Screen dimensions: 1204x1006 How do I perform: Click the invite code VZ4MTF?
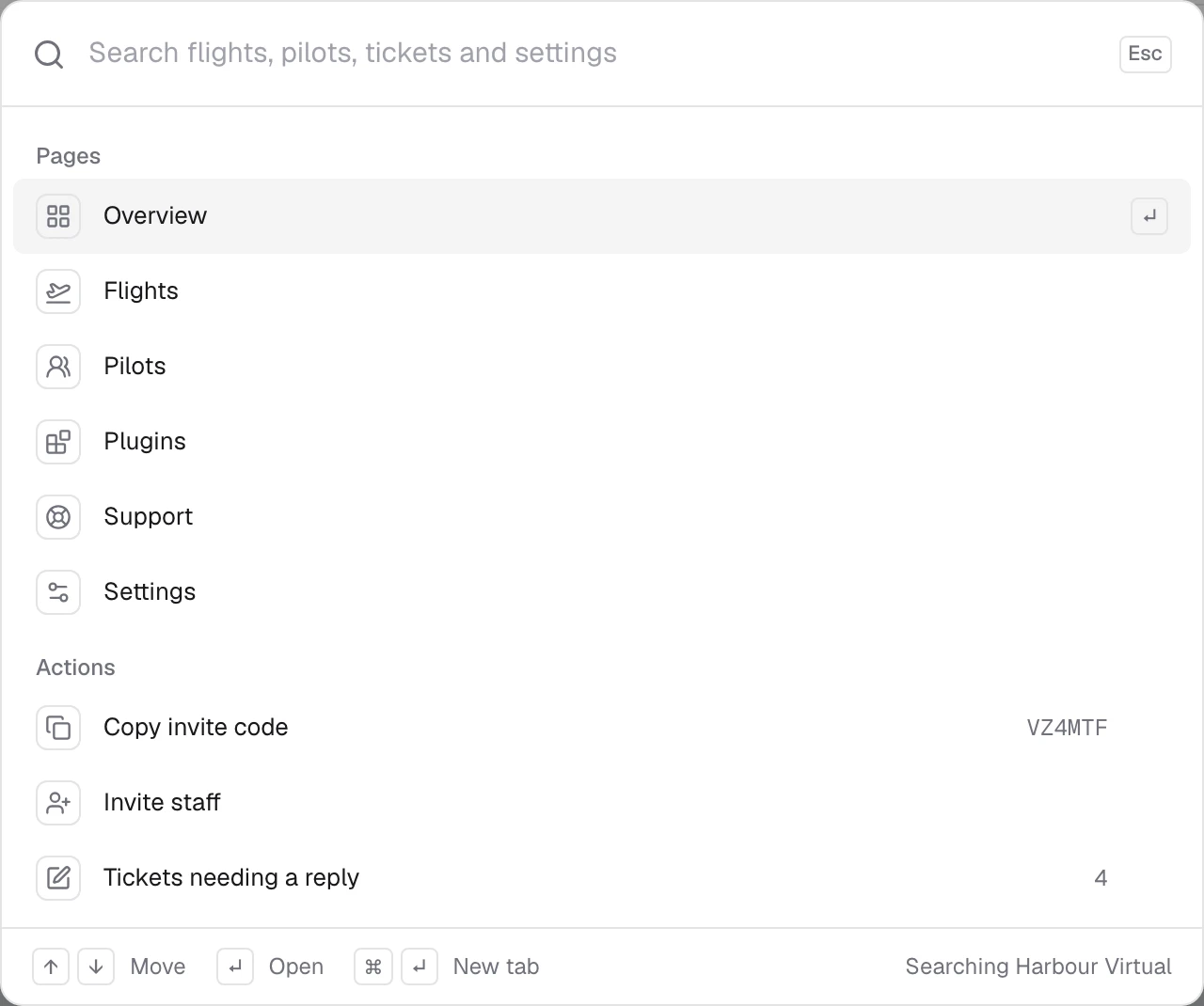[x=1067, y=728]
